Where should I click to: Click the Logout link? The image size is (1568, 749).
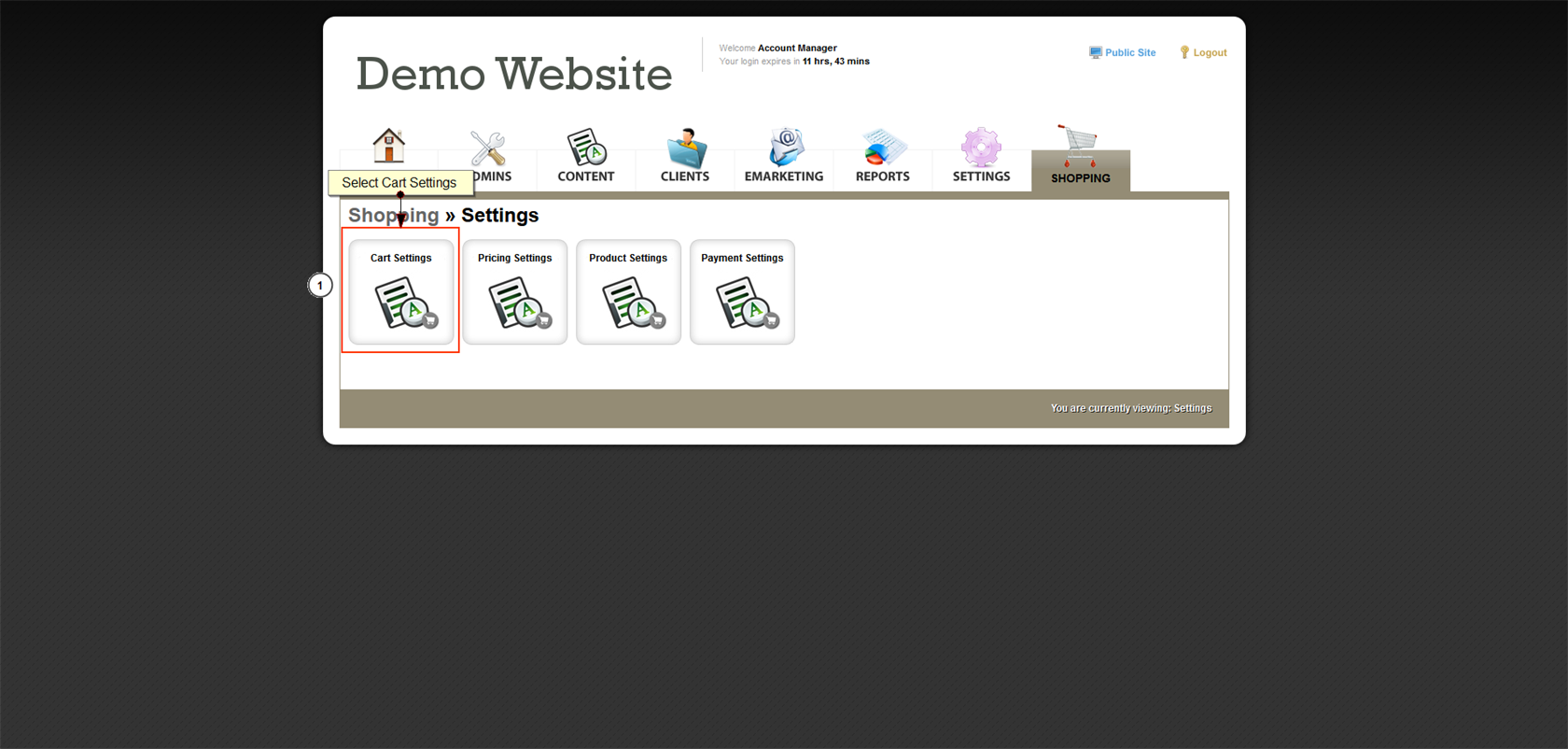tap(1210, 53)
